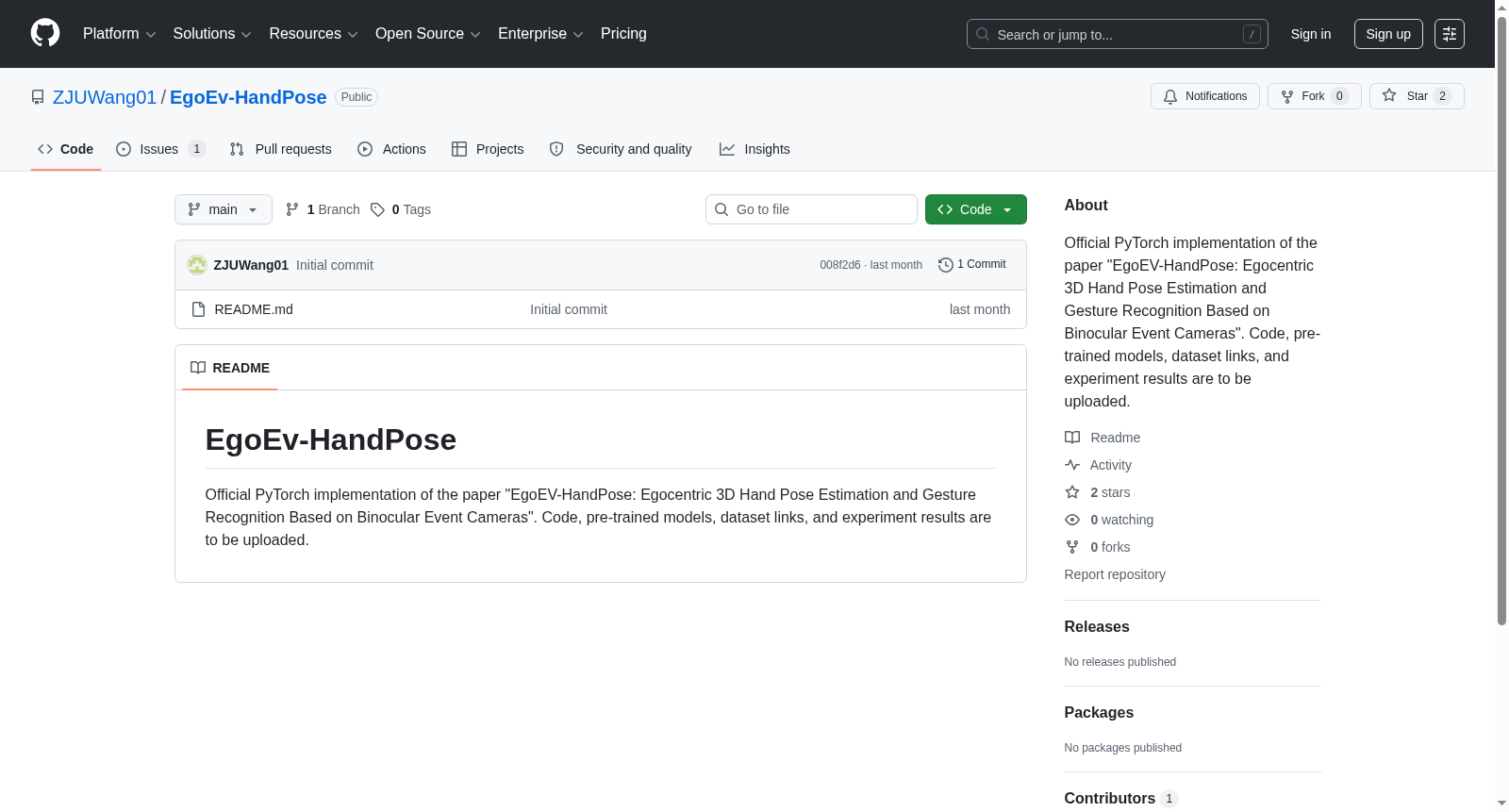Expand the Platform menu
The height and width of the screenshot is (812, 1509).
[x=120, y=34]
